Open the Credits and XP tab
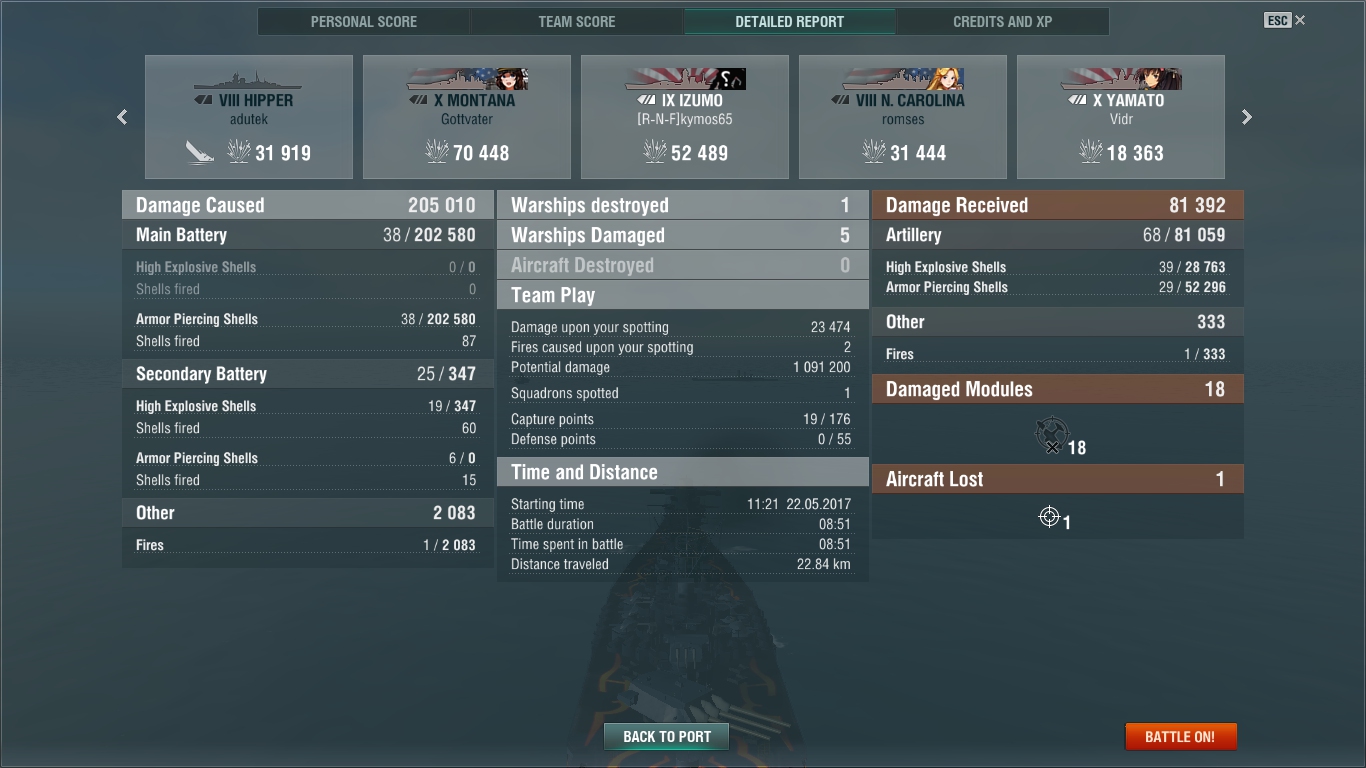1366x768 pixels. coord(1002,21)
